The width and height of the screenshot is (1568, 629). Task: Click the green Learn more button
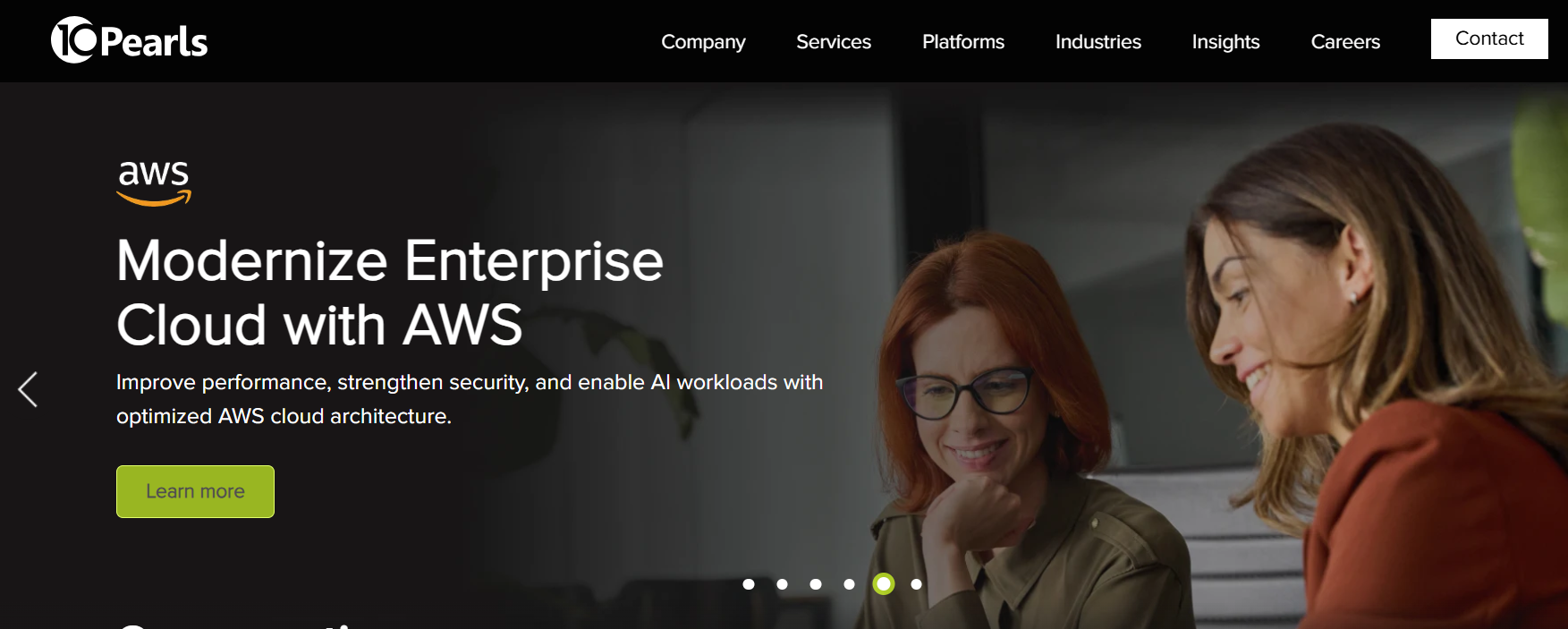pos(195,491)
